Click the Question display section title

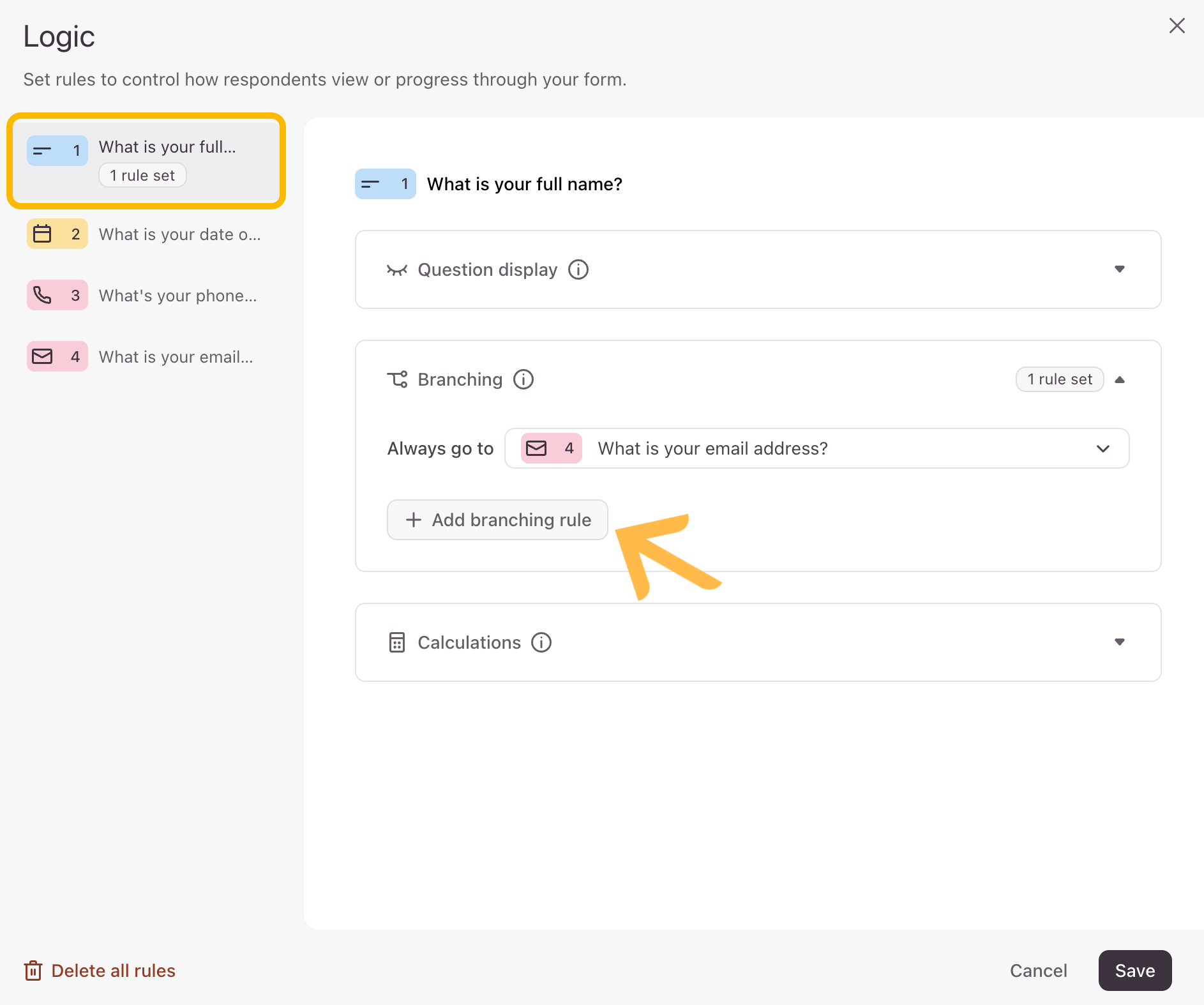(x=488, y=269)
